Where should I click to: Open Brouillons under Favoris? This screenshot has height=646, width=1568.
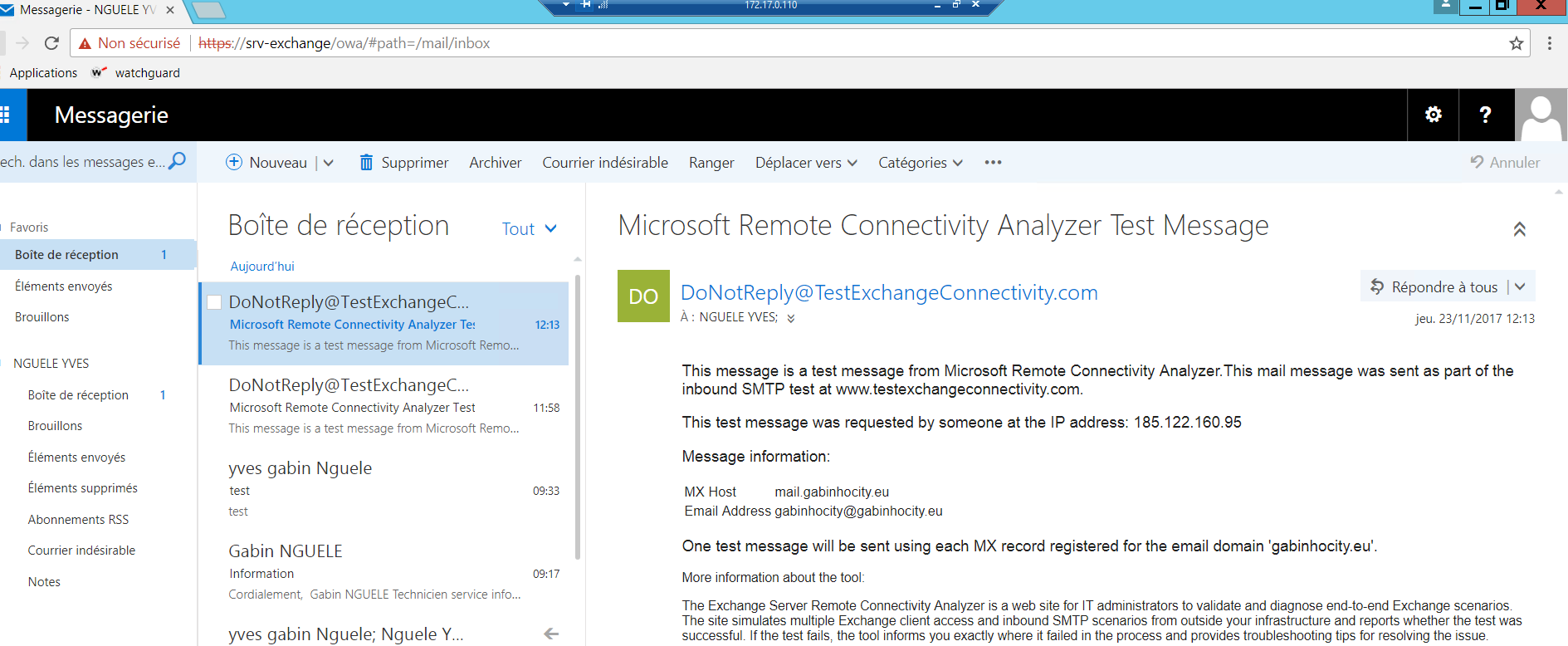(x=42, y=317)
